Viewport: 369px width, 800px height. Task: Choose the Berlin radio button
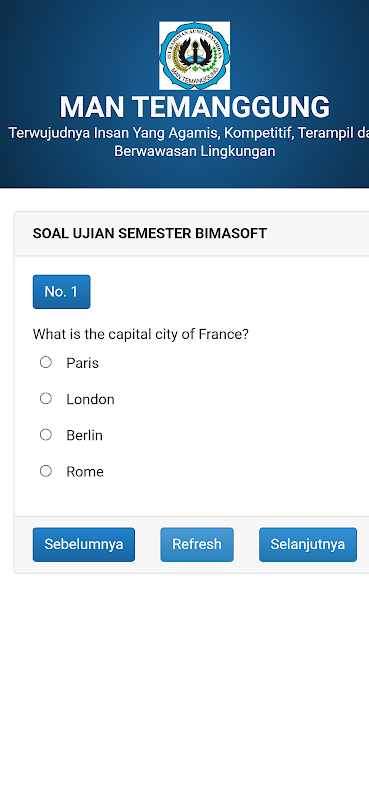(46, 435)
